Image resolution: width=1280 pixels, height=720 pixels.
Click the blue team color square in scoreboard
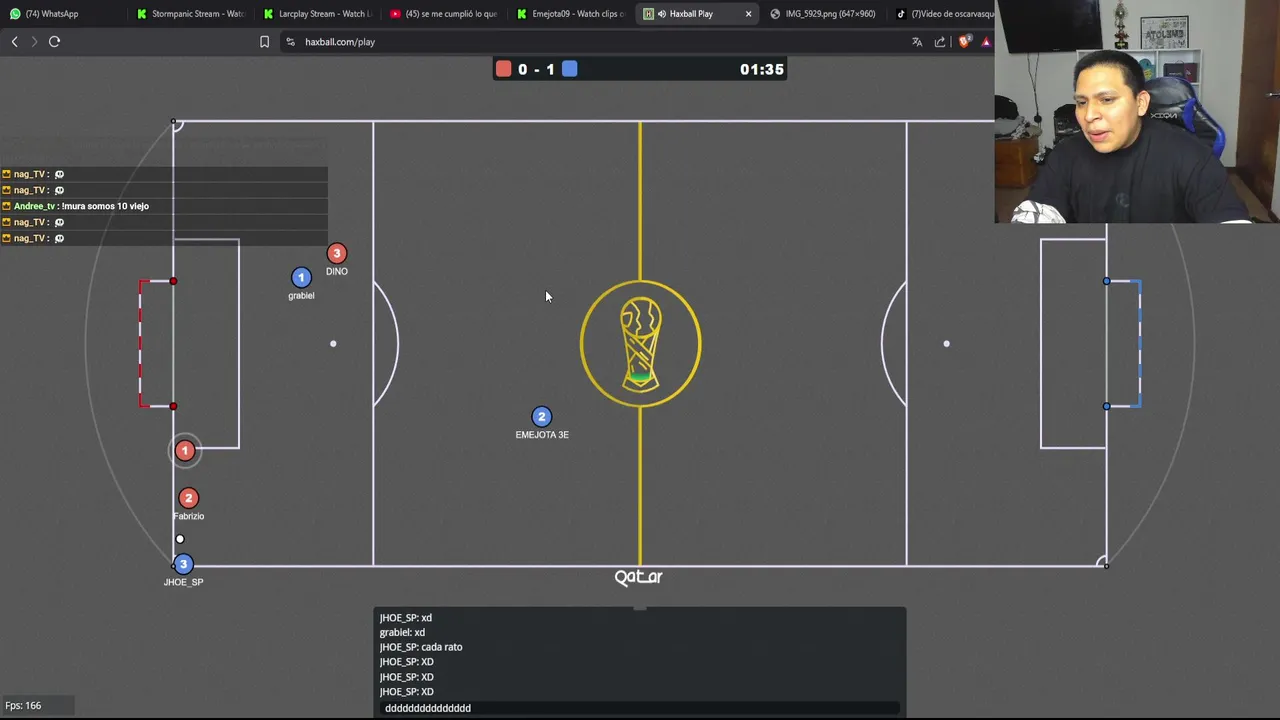pyautogui.click(x=569, y=69)
